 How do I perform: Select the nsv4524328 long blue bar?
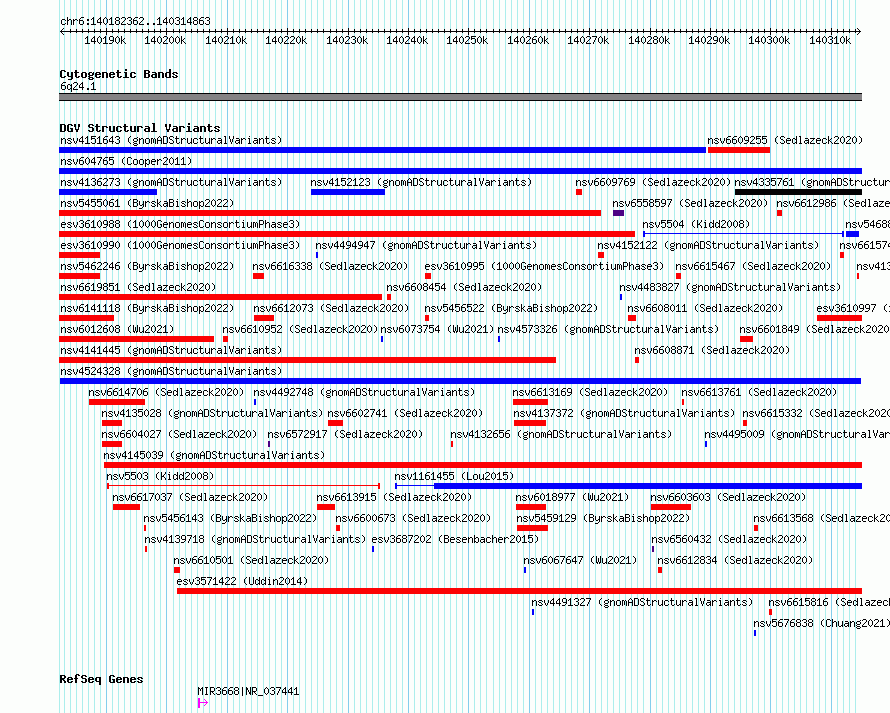[x=460, y=381]
